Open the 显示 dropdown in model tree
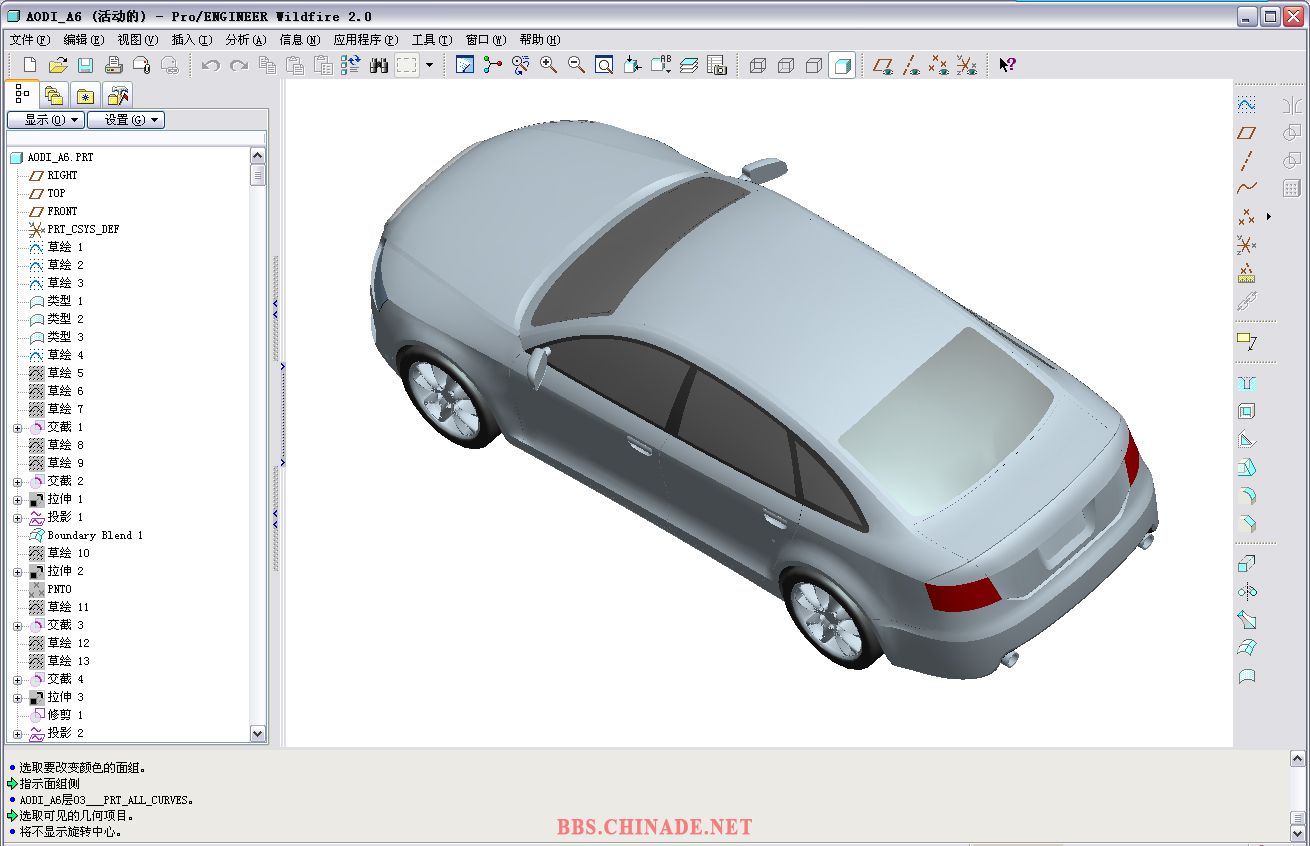Viewport: 1310px width, 846px height. point(45,120)
